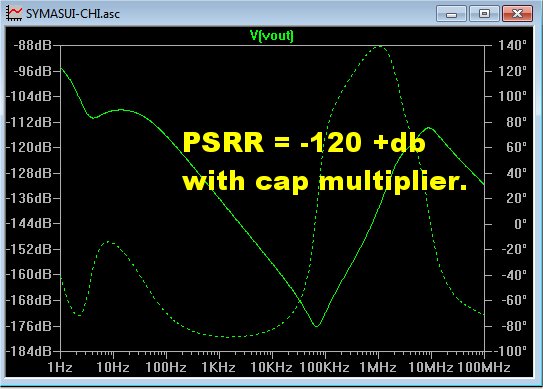The height and width of the screenshot is (389, 543).
Task: Click the -136dB magnitude axis label
Action: coord(29,198)
